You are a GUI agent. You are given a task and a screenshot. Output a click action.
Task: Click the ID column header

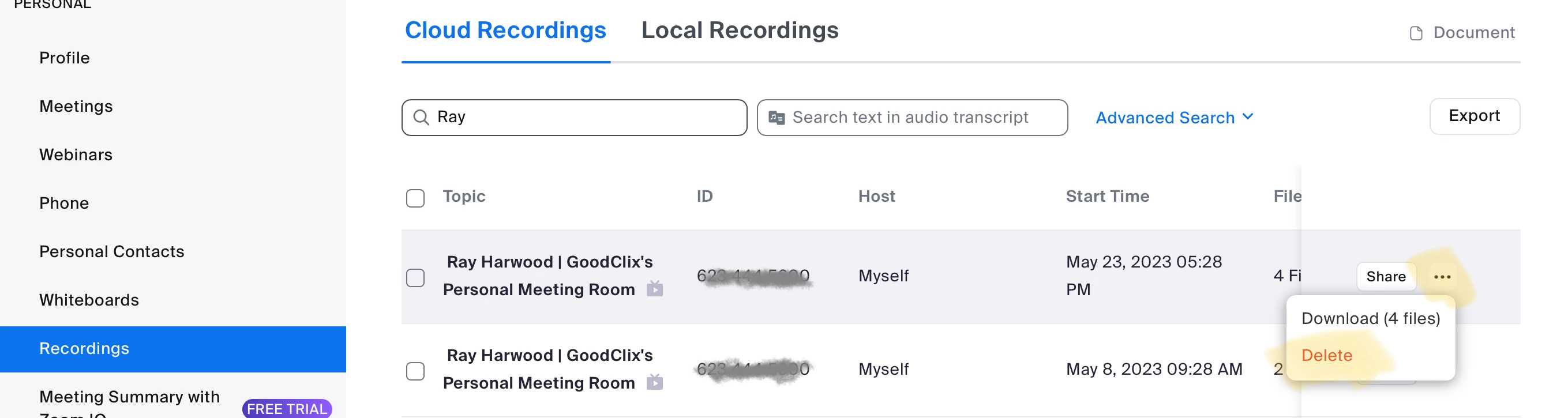pos(704,196)
